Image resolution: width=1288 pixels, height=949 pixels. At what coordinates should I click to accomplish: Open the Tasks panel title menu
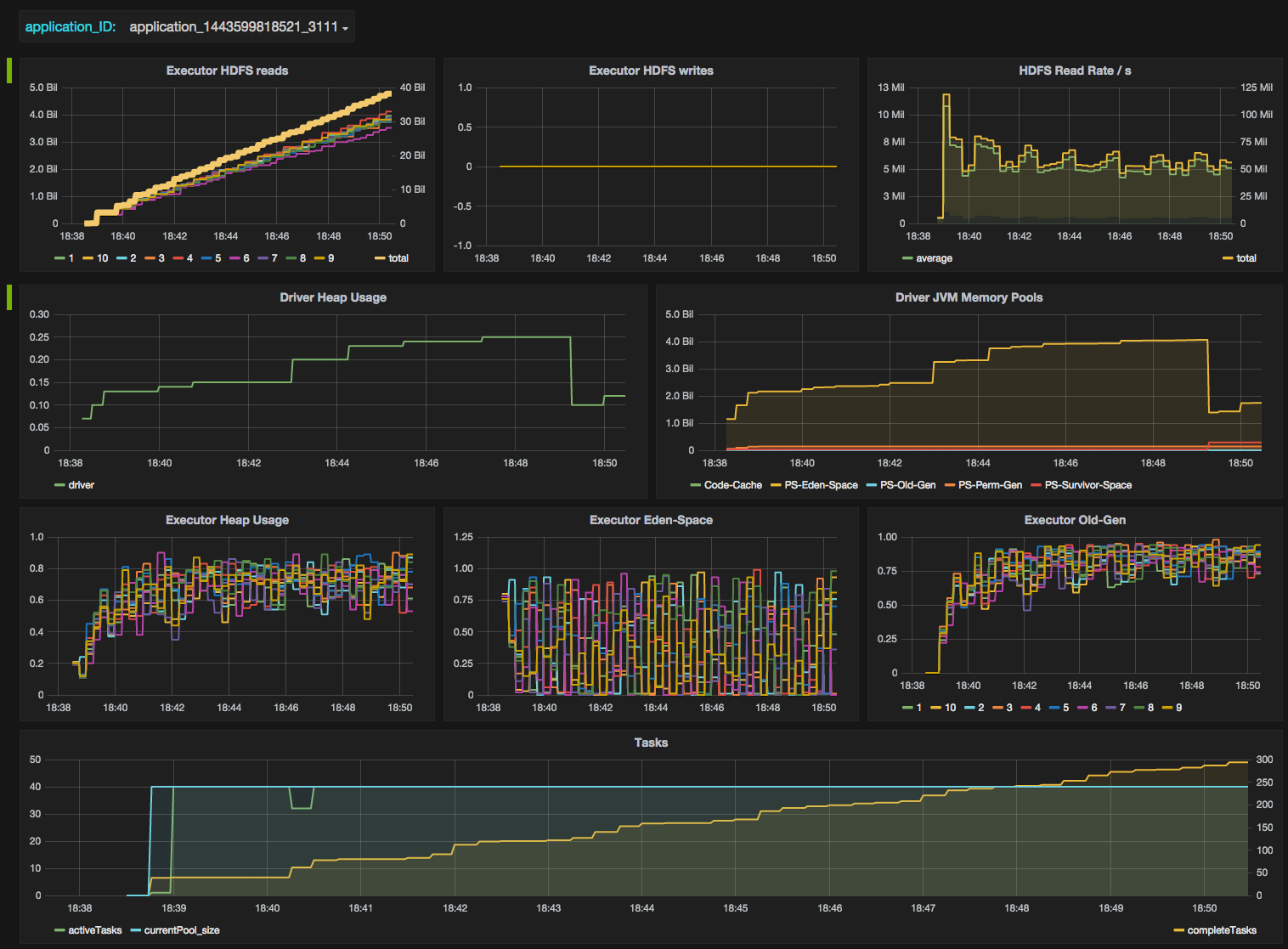coord(651,743)
